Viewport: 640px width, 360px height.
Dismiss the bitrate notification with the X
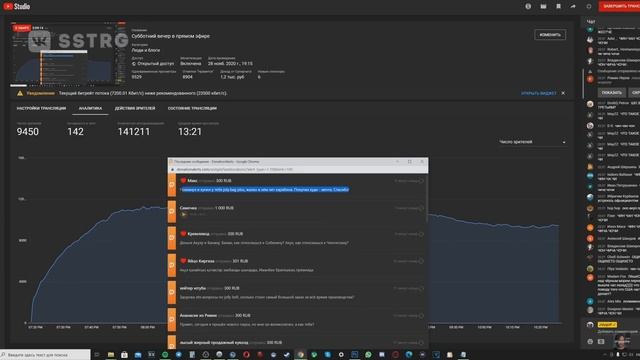click(563, 93)
